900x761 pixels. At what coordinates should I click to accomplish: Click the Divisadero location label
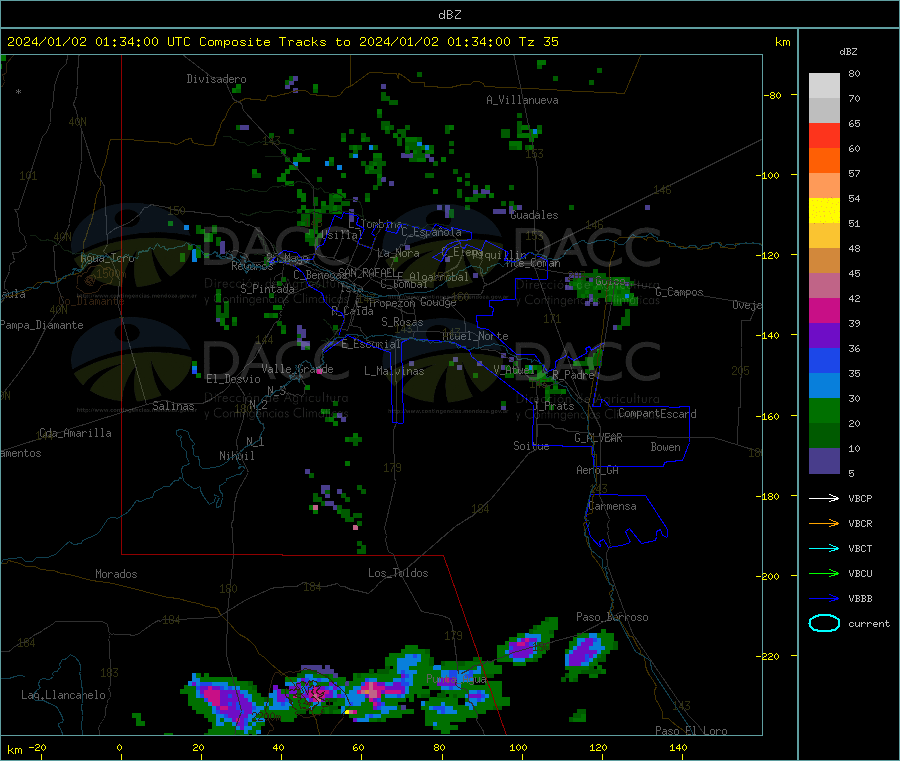(216, 79)
